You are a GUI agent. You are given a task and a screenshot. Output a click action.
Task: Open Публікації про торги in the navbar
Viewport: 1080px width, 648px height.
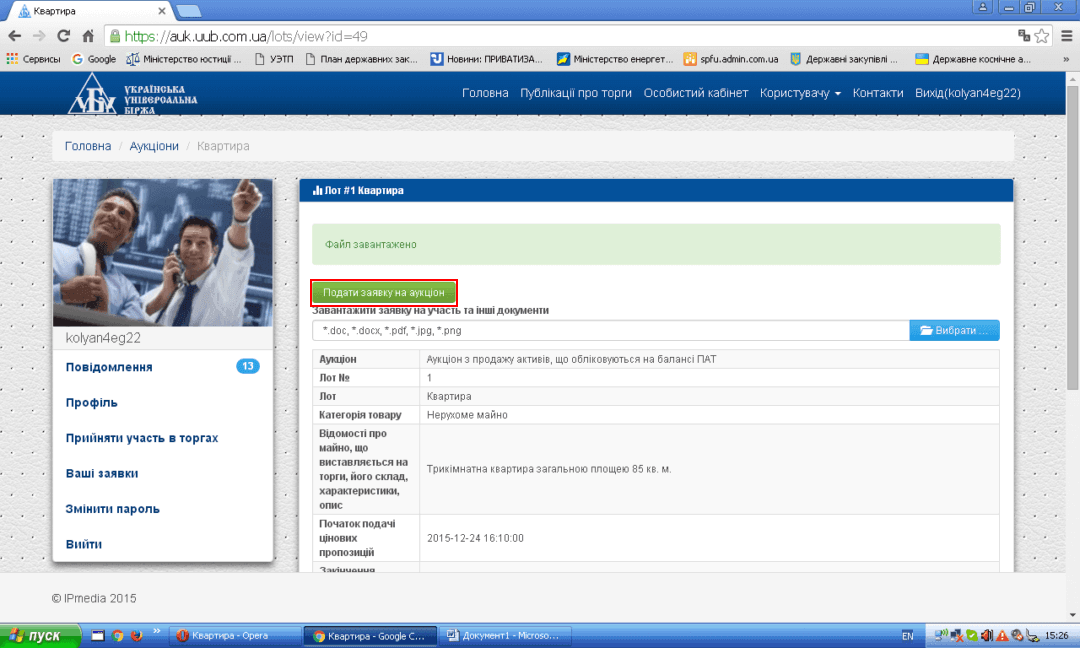(x=576, y=93)
